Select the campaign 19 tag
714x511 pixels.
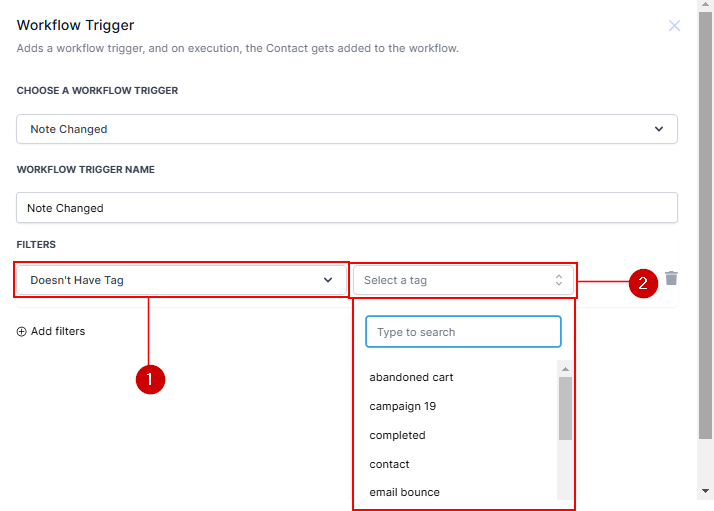403,406
